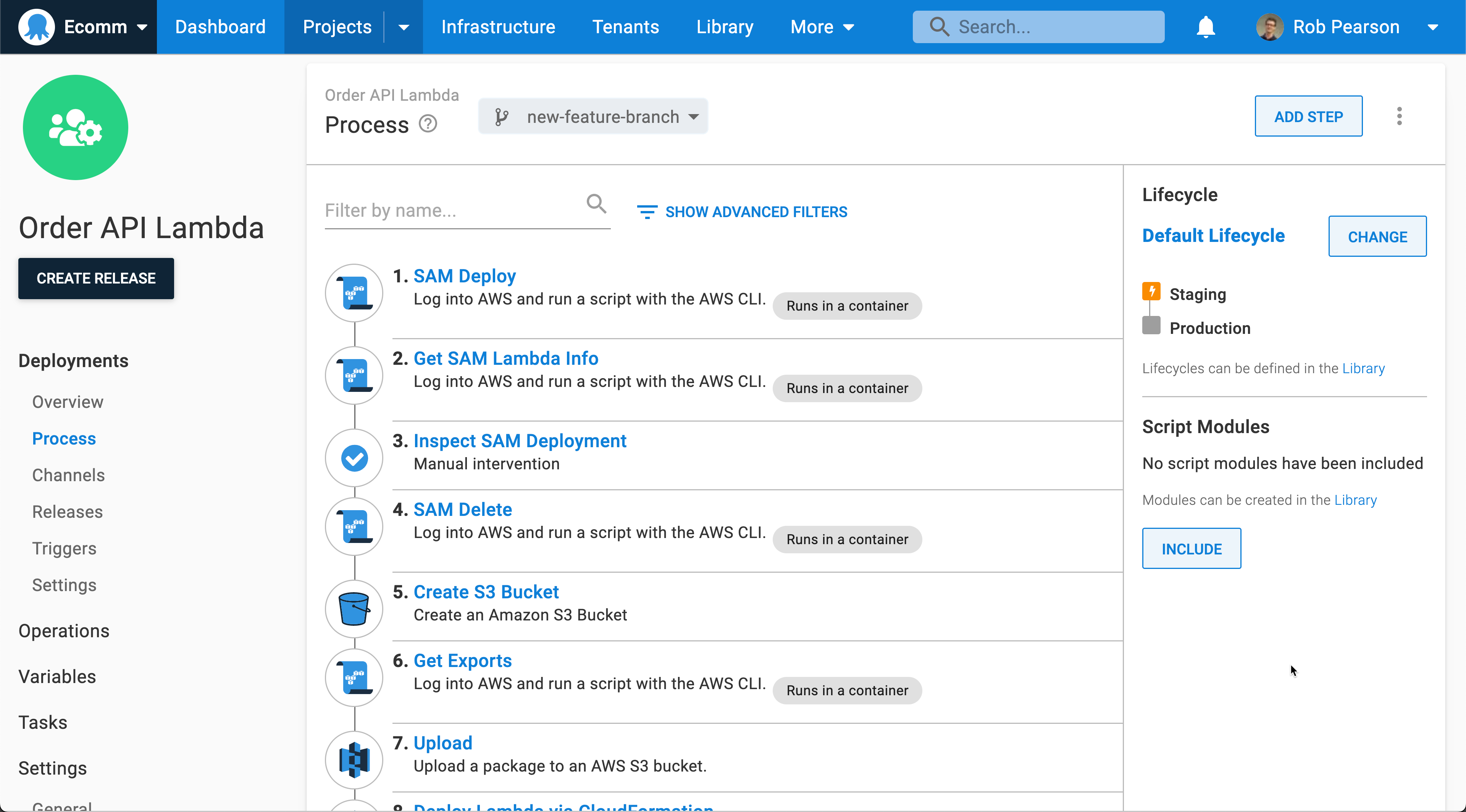Screen dimensions: 1466x812
Task: Navigate to the Infrastructure menu item
Action: (497, 26)
